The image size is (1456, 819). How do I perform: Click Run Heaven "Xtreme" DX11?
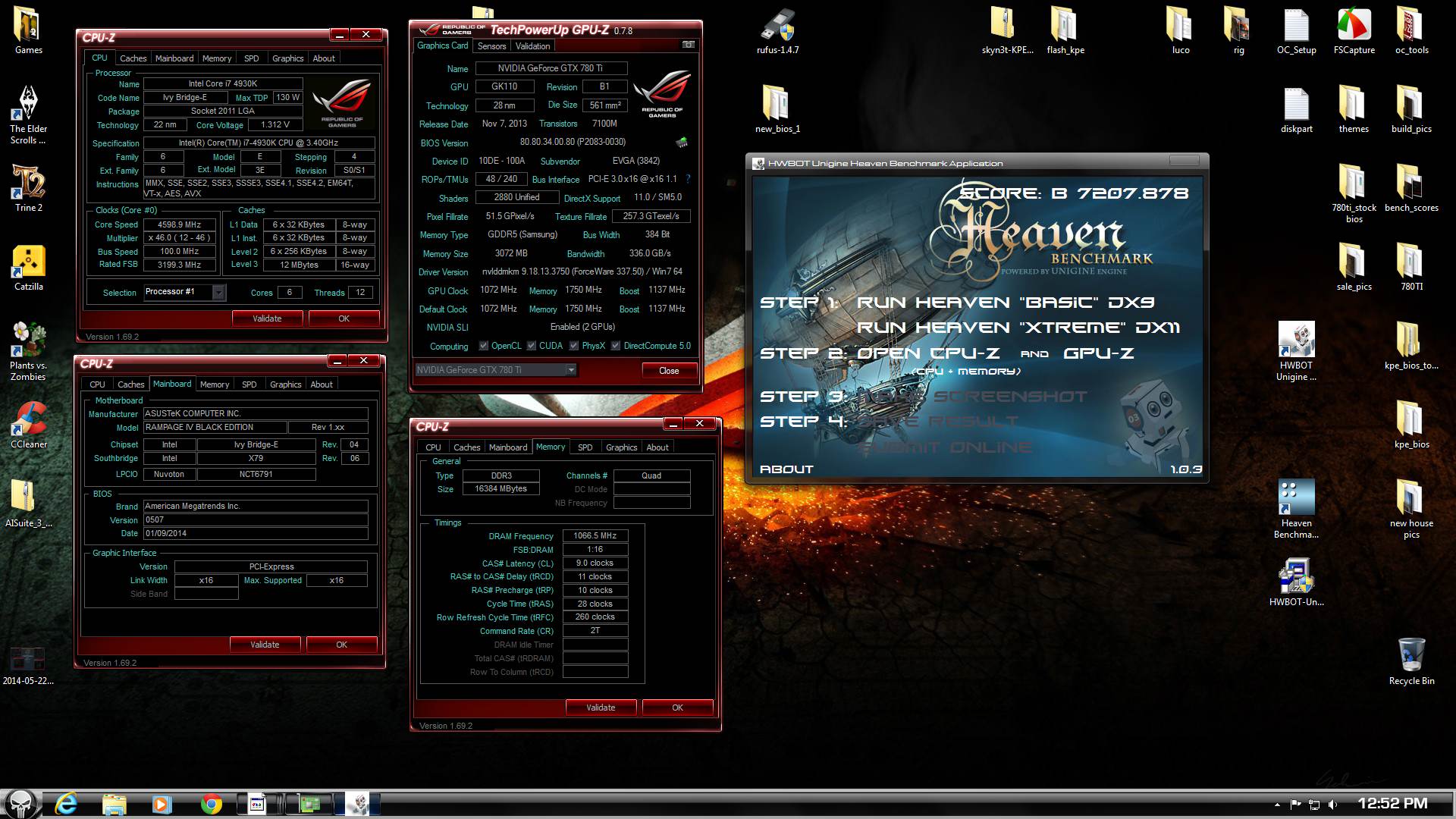click(1018, 328)
